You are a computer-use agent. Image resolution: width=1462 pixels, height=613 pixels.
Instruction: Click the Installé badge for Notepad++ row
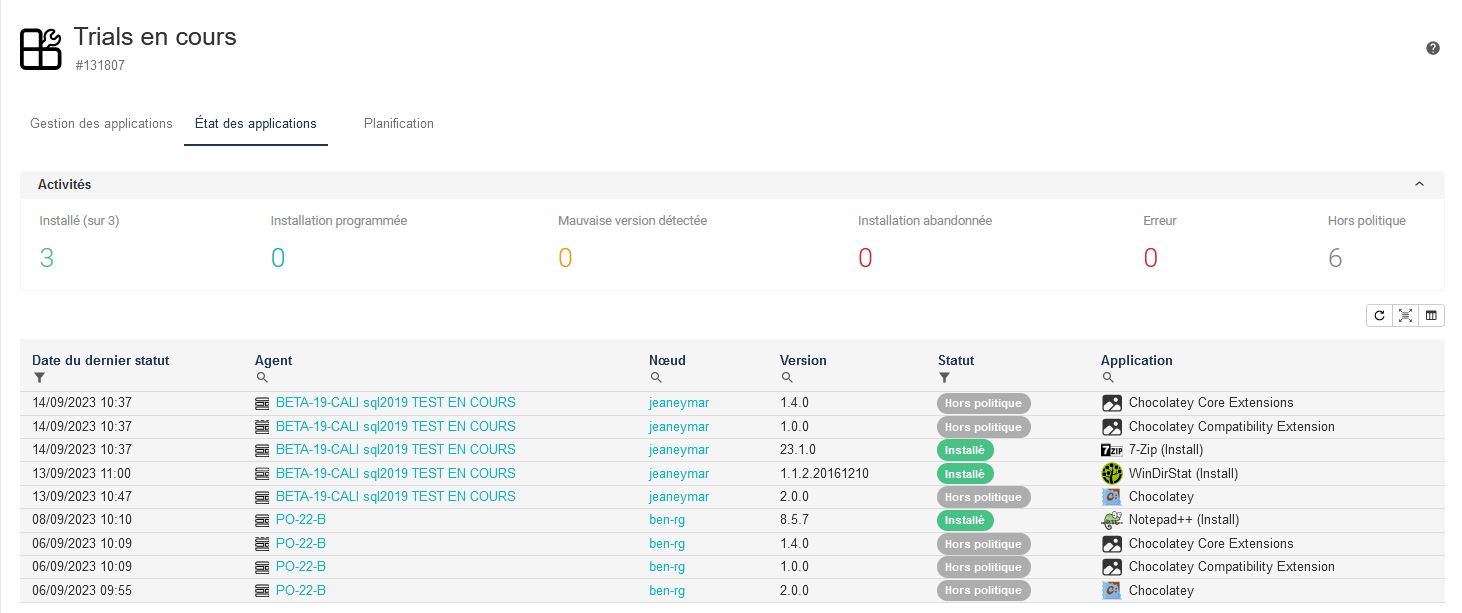[x=964, y=520]
